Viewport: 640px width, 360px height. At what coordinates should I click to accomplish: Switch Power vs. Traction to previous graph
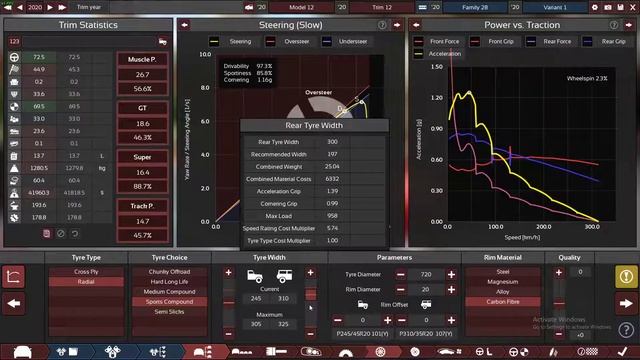click(x=416, y=25)
